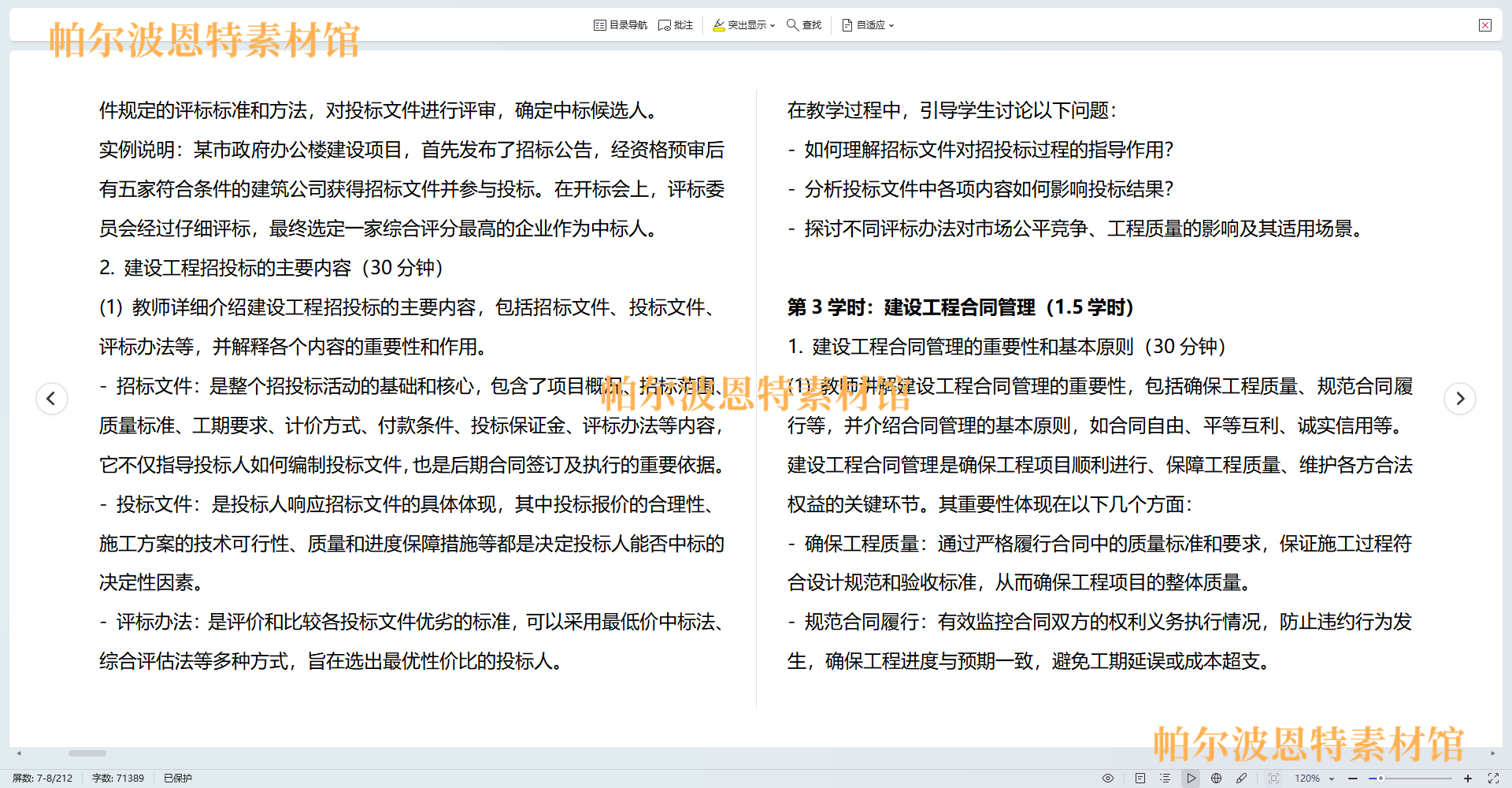This screenshot has width=1512, height=788.
Task: Close the reading view with the X button
Action: 1485,25
